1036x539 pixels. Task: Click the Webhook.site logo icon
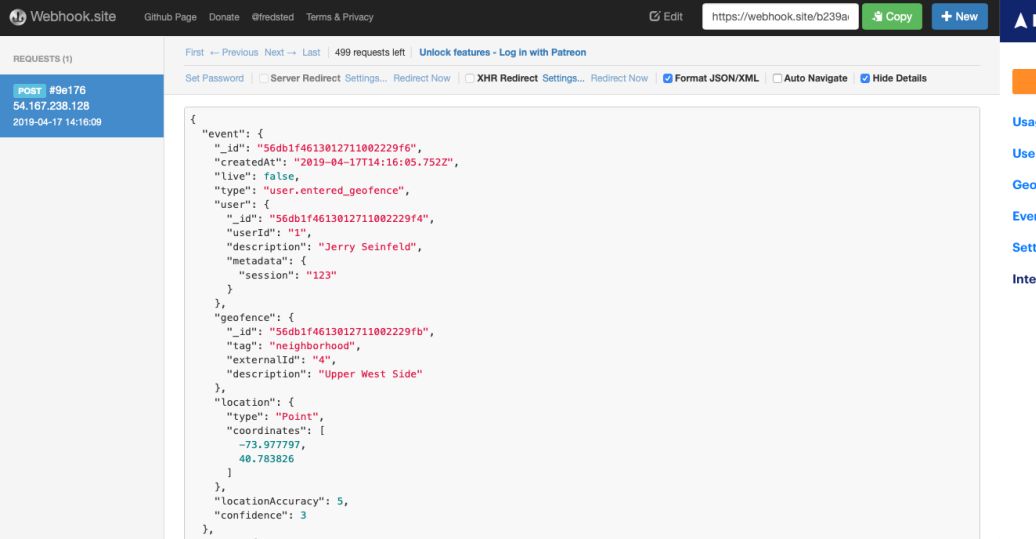pyautogui.click(x=16, y=17)
